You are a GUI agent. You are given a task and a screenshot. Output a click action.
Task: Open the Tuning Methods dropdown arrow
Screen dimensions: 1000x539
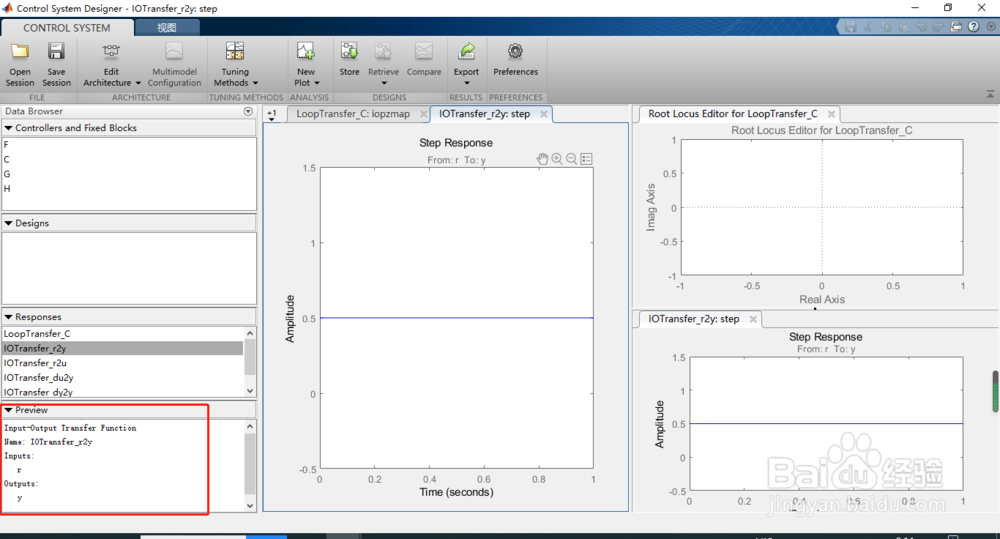coord(255,83)
